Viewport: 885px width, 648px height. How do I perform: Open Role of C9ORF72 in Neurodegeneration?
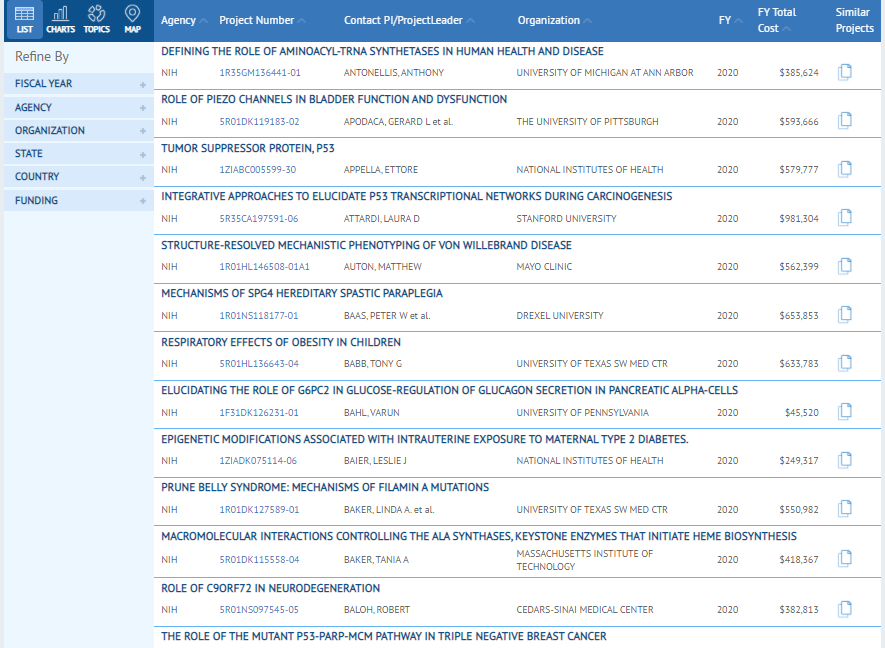[x=270, y=589]
